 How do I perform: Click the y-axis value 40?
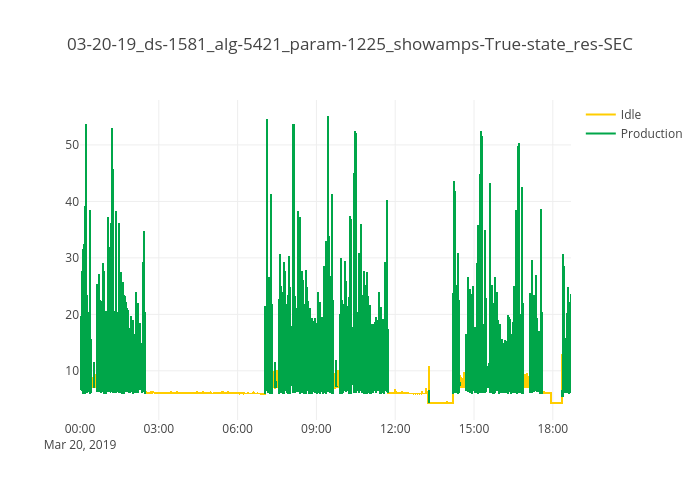coord(72,202)
